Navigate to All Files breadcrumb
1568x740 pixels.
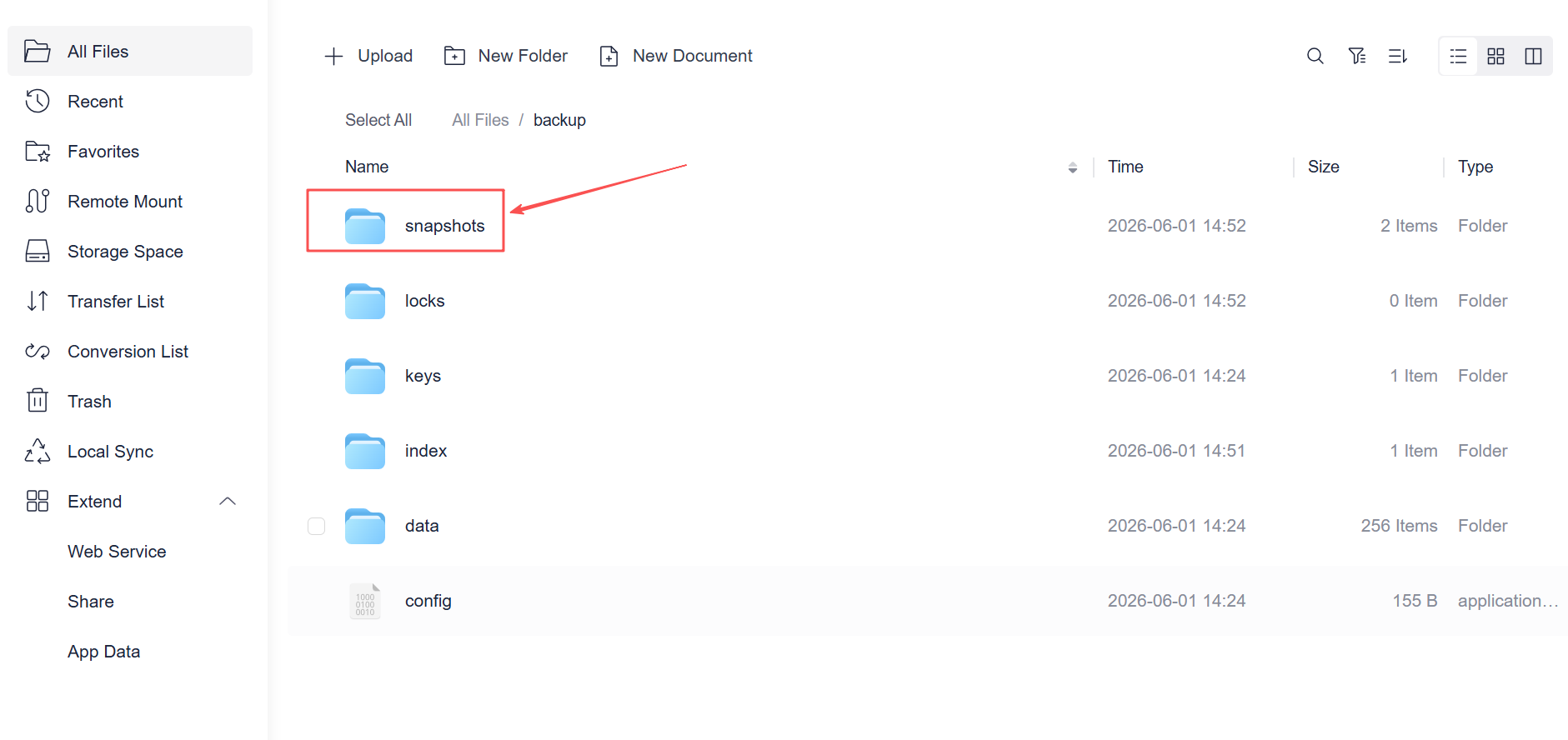480,120
